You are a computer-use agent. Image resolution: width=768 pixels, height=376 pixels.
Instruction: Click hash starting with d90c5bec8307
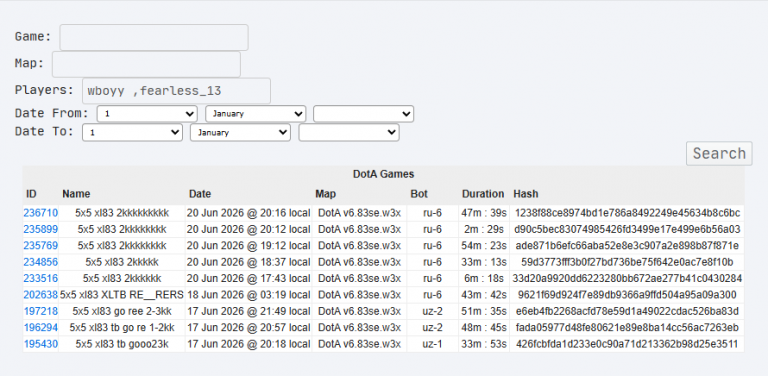point(627,229)
